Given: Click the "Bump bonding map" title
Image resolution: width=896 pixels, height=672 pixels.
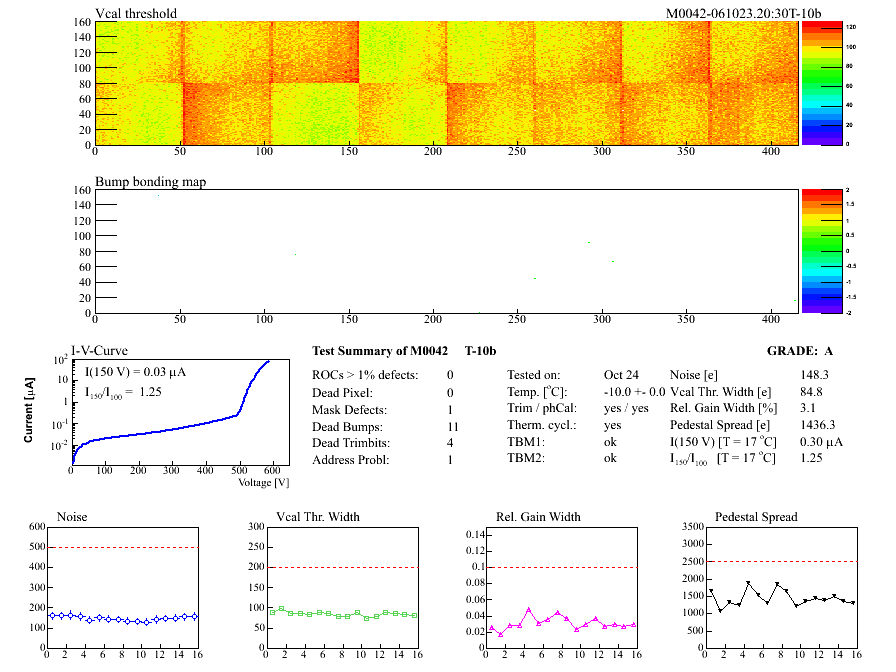Looking at the screenshot, I should [150, 182].
